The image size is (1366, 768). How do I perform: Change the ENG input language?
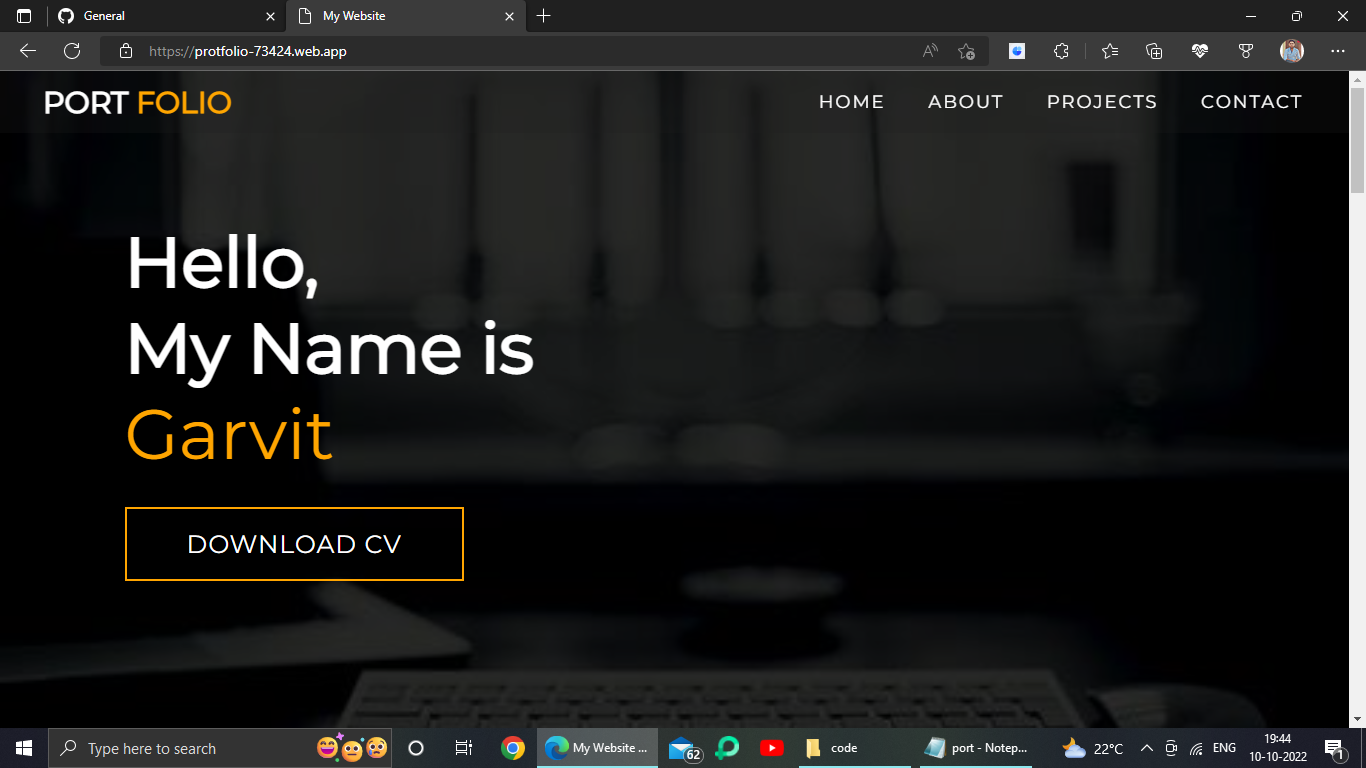[x=1224, y=748]
